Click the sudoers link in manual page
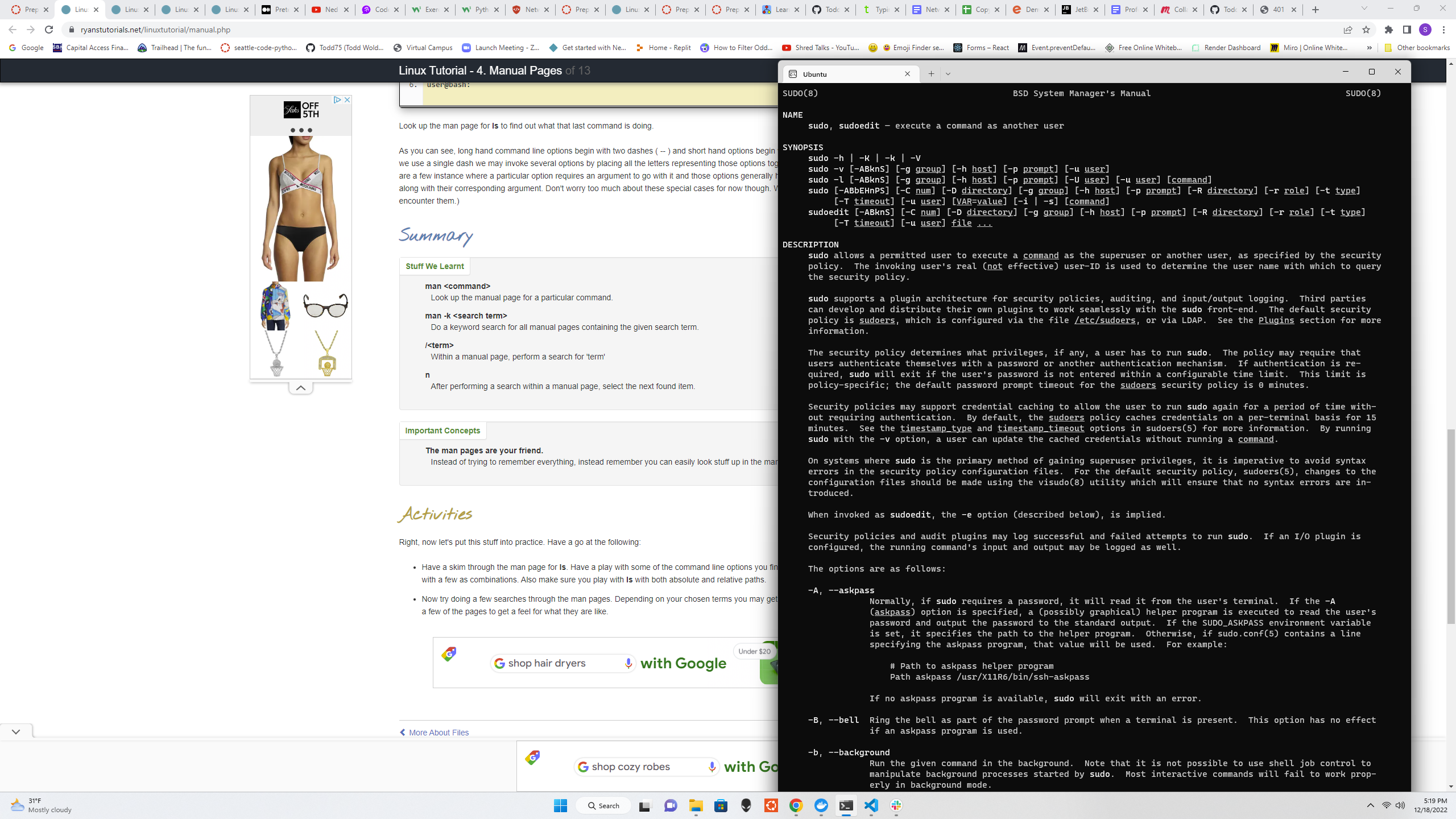 [877, 320]
